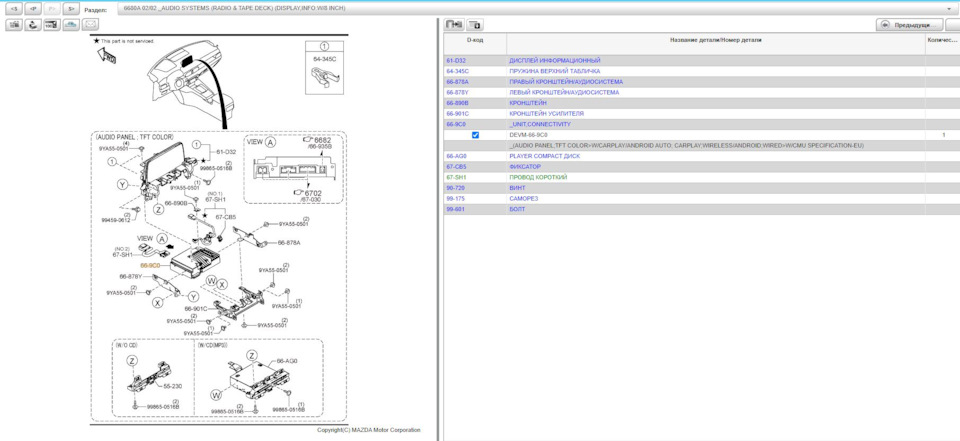The height and width of the screenshot is (441, 960).
Task: Uncheck the DEVM-66-9C0 checkbox
Action: pyautogui.click(x=476, y=135)
